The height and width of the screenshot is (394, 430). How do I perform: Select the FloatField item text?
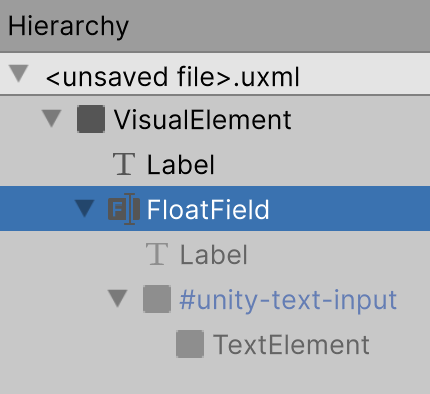[x=208, y=209]
